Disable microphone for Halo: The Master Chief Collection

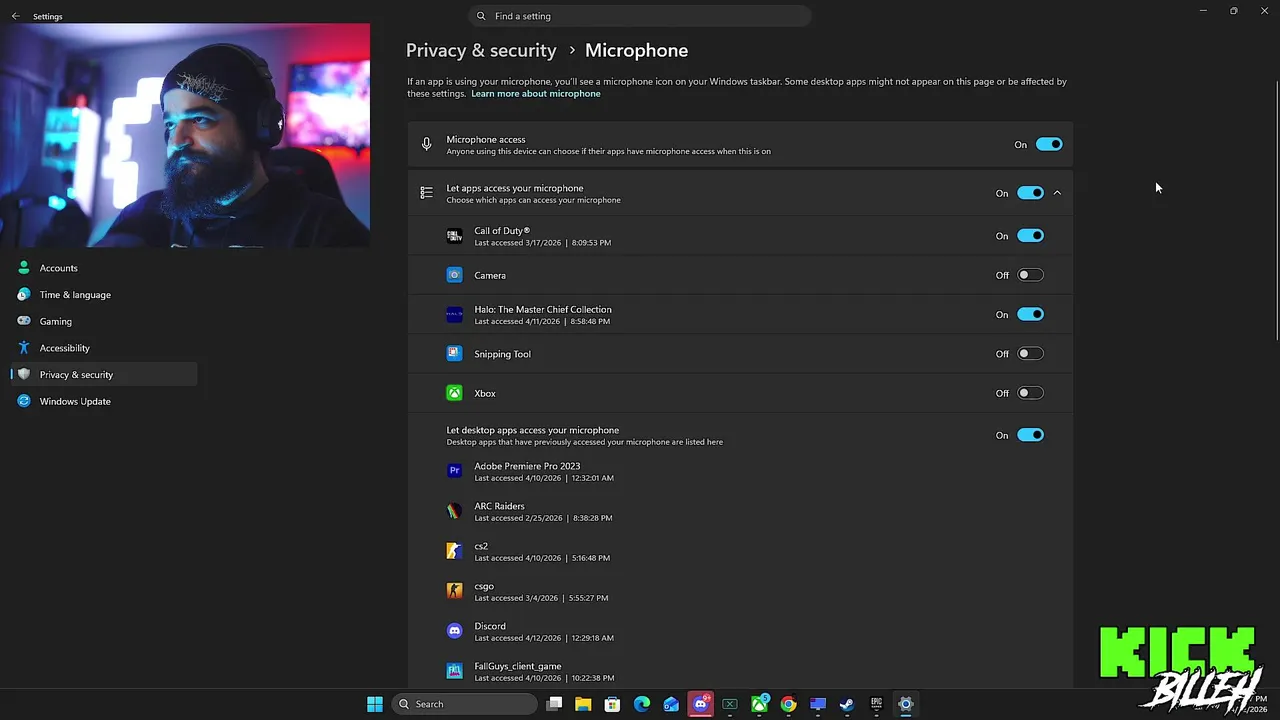point(1030,315)
